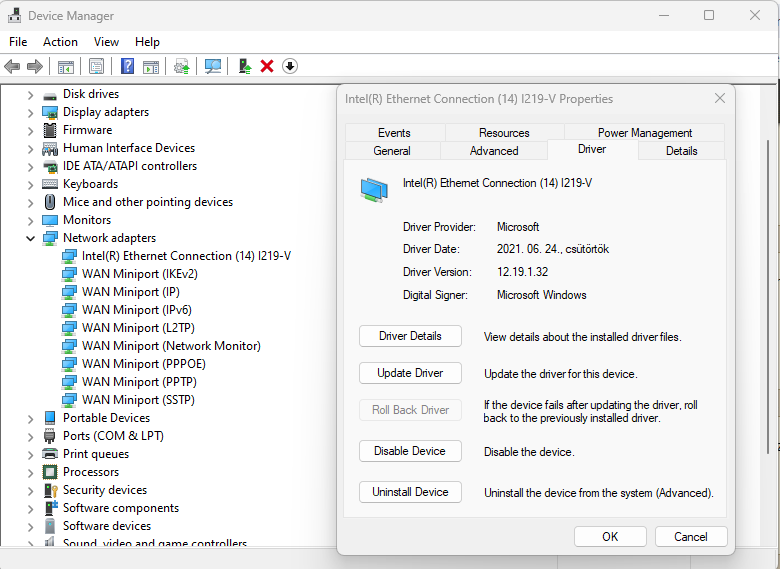The width and height of the screenshot is (780, 569).
Task: Click the Properties toolbar icon
Action: tap(97, 66)
